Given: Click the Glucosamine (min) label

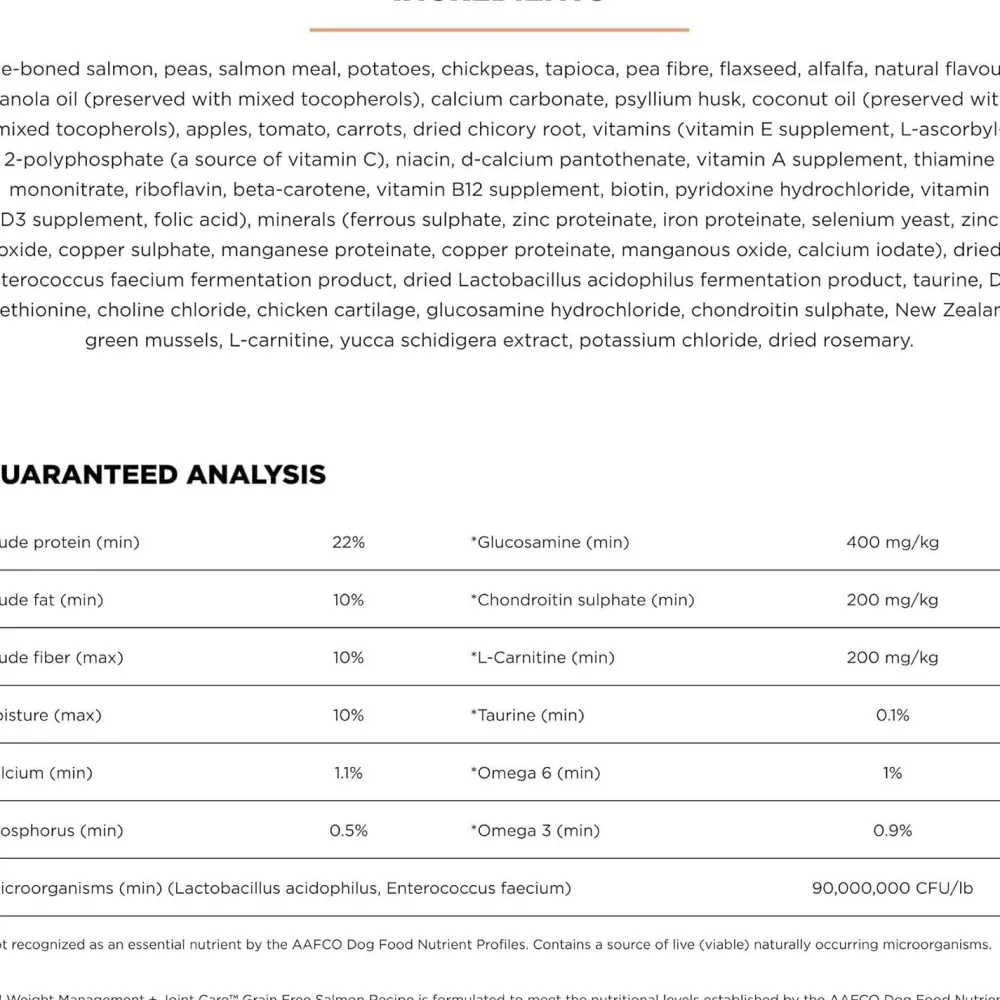Looking at the screenshot, I should point(550,542).
